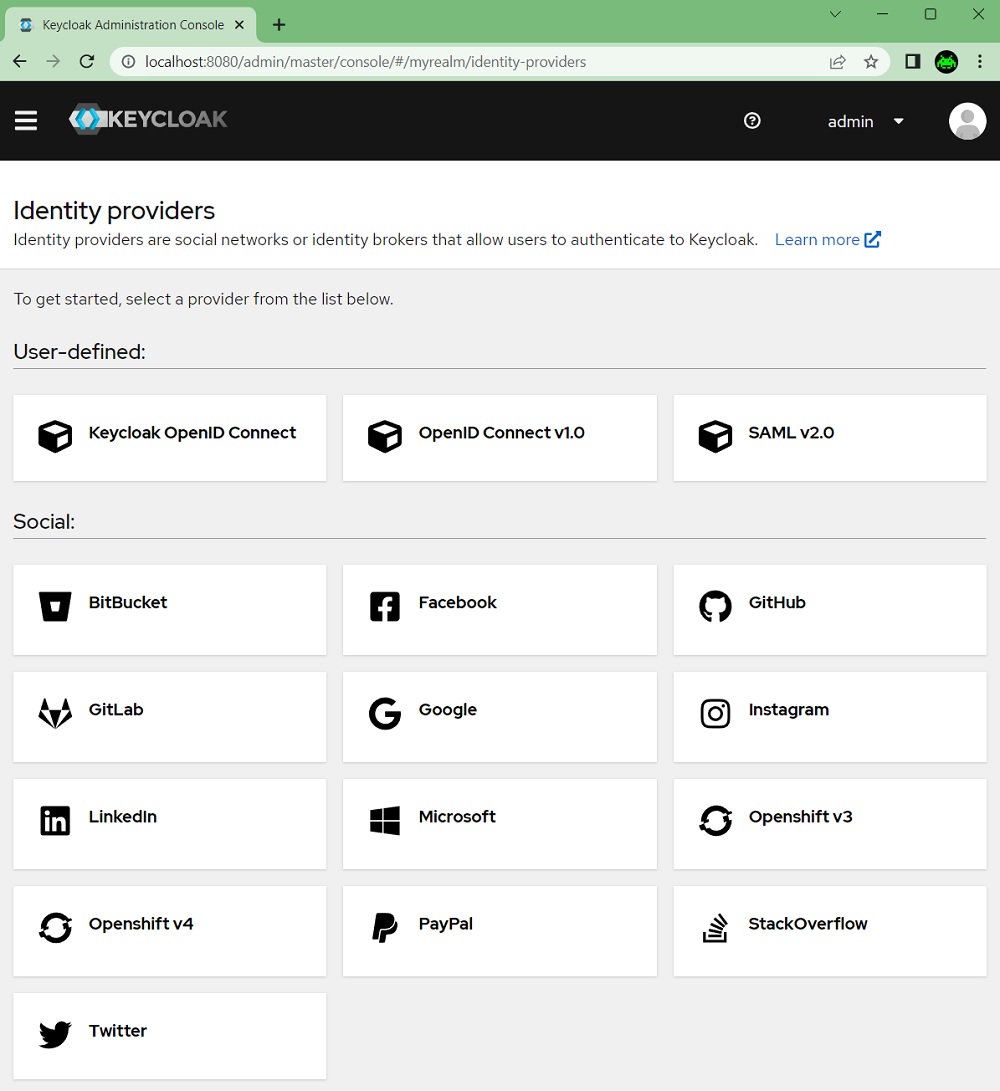Screen dimensions: 1000x1091
Task: Click the Instagram camera icon
Action: (715, 712)
